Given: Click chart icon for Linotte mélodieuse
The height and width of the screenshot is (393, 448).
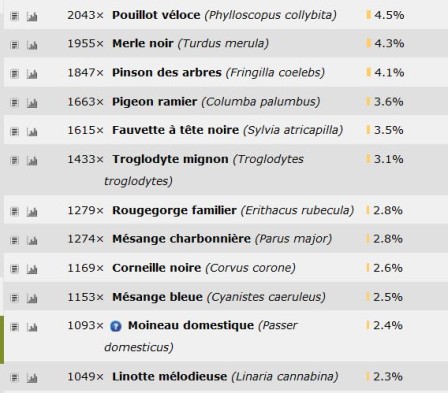Looking at the screenshot, I should (32, 378).
